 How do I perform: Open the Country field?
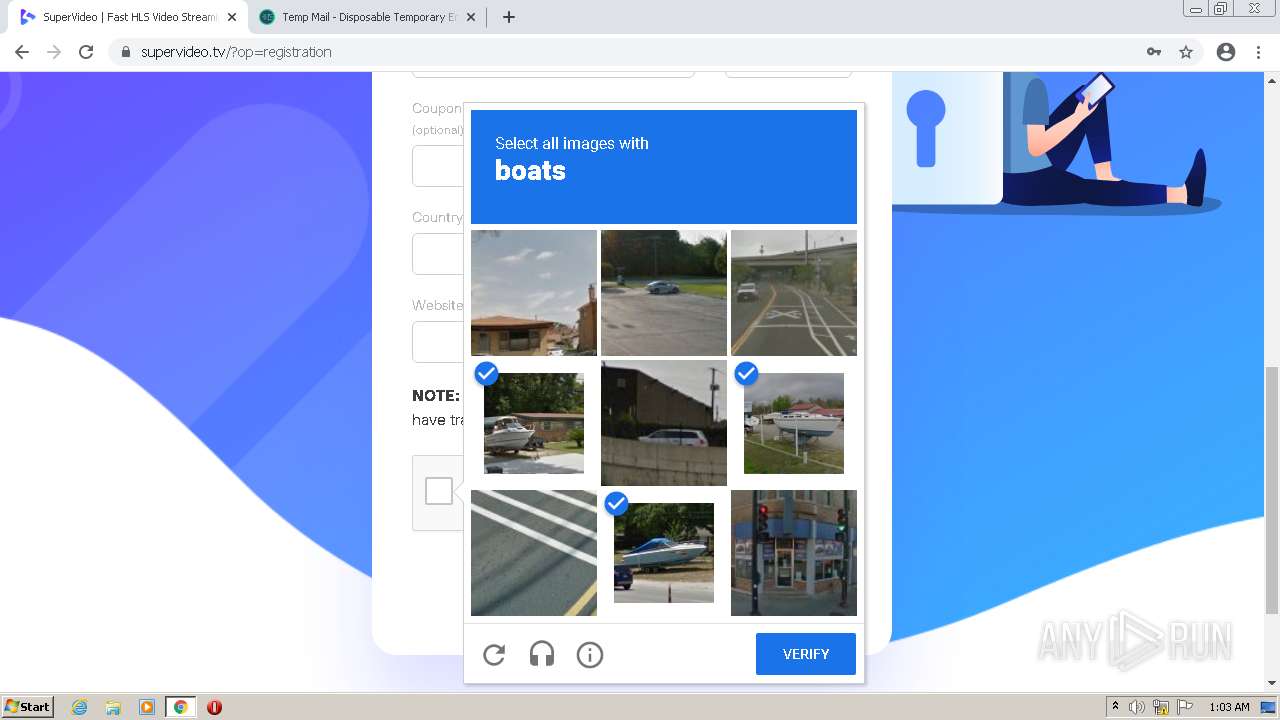pyautogui.click(x=438, y=254)
